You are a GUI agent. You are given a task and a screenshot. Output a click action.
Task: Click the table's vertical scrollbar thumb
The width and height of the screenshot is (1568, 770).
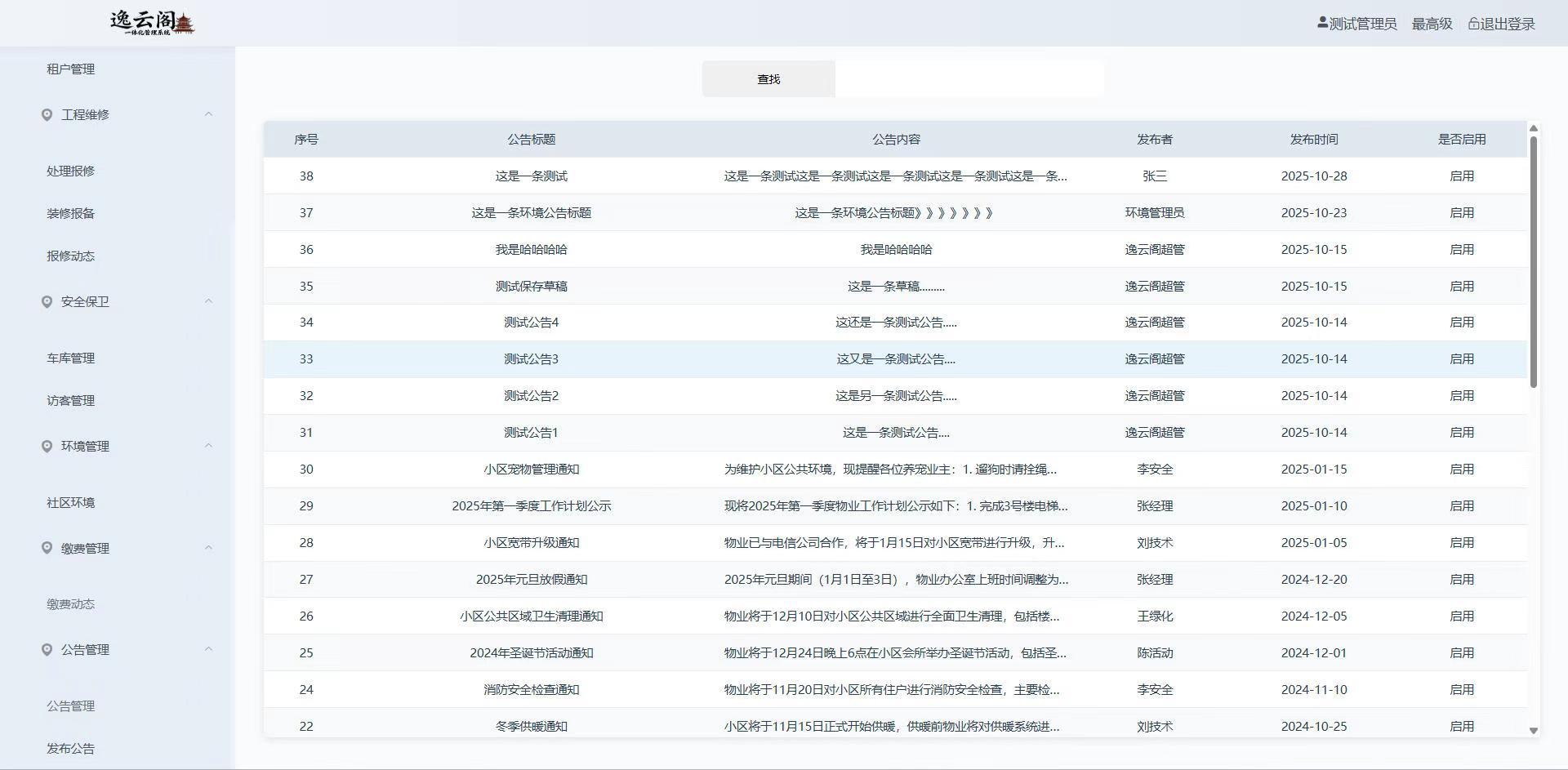click(1533, 261)
